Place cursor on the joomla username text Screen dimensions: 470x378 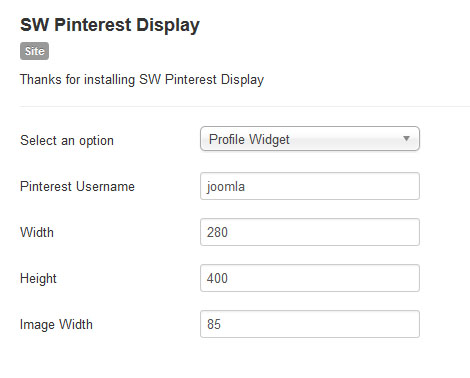tap(226, 187)
